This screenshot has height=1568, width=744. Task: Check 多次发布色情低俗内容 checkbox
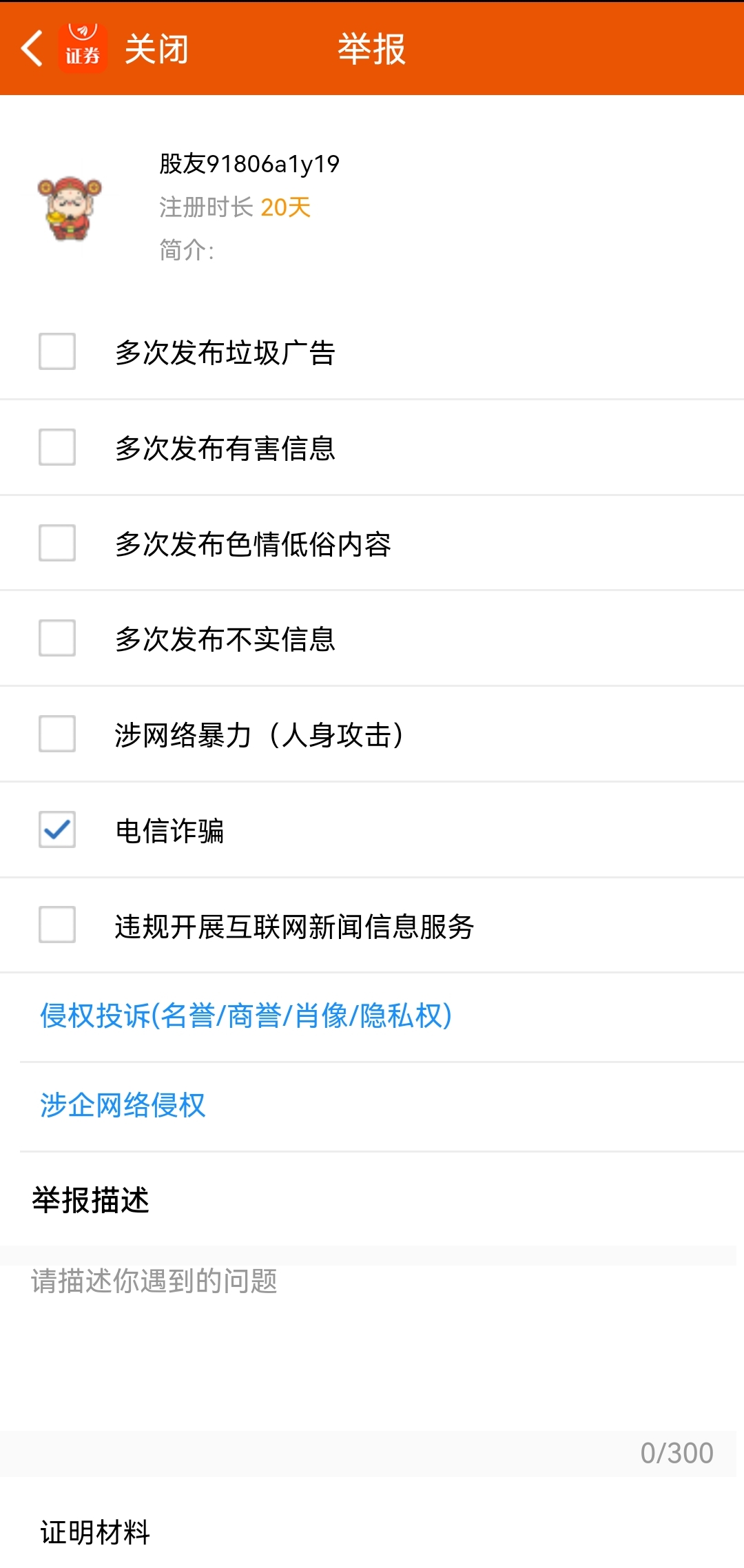(57, 543)
